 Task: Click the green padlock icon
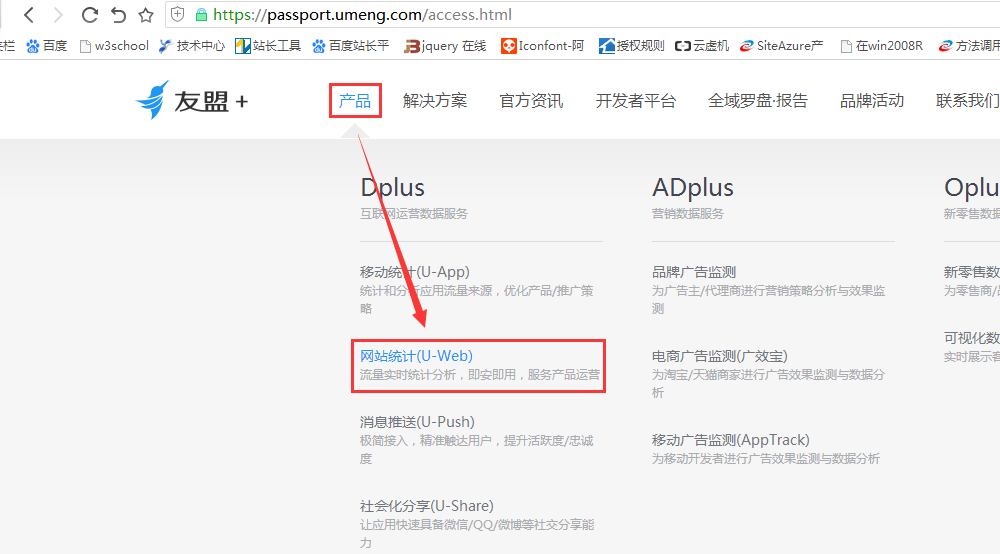point(202,15)
